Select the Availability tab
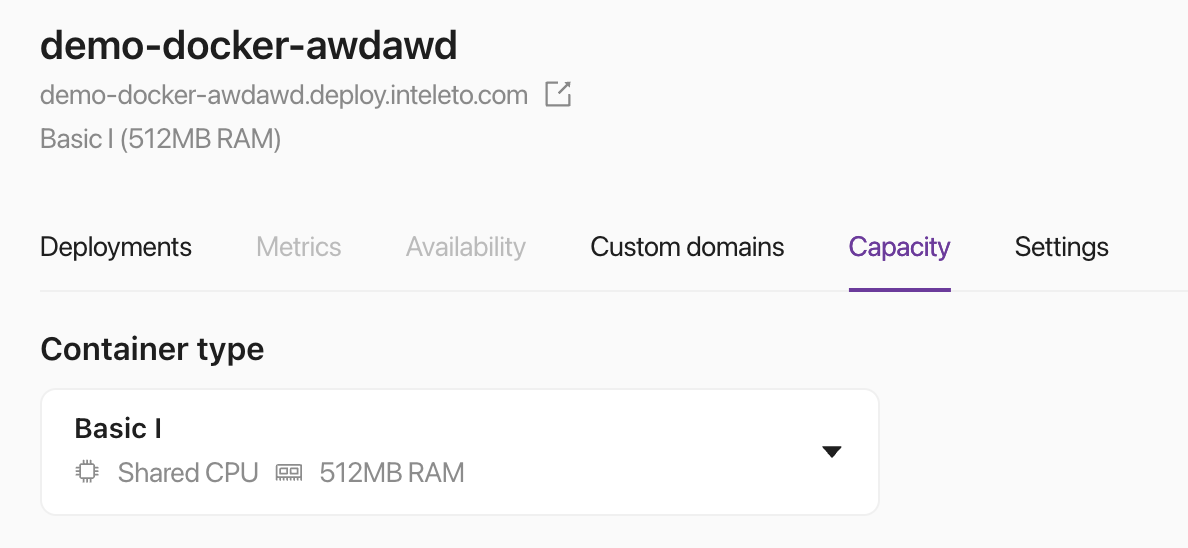This screenshot has height=548, width=1188. click(x=465, y=247)
